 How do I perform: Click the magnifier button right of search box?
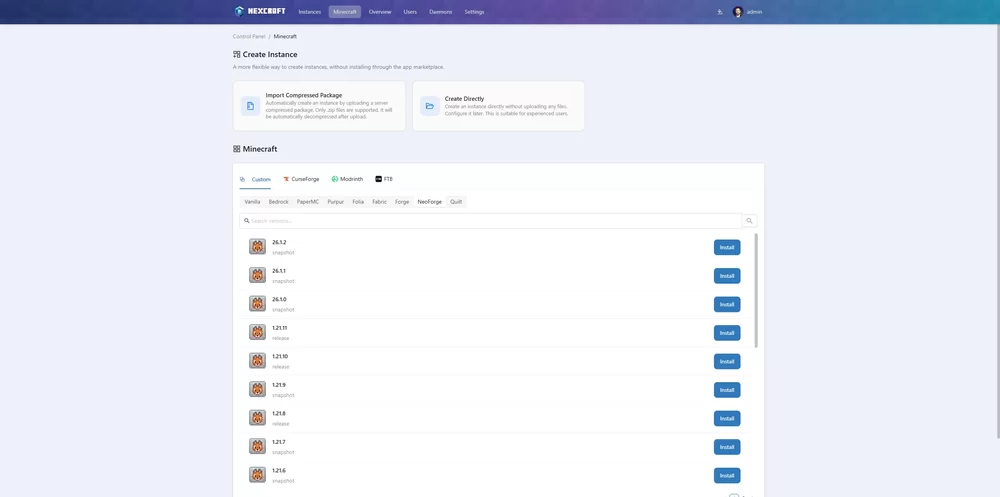click(x=749, y=221)
